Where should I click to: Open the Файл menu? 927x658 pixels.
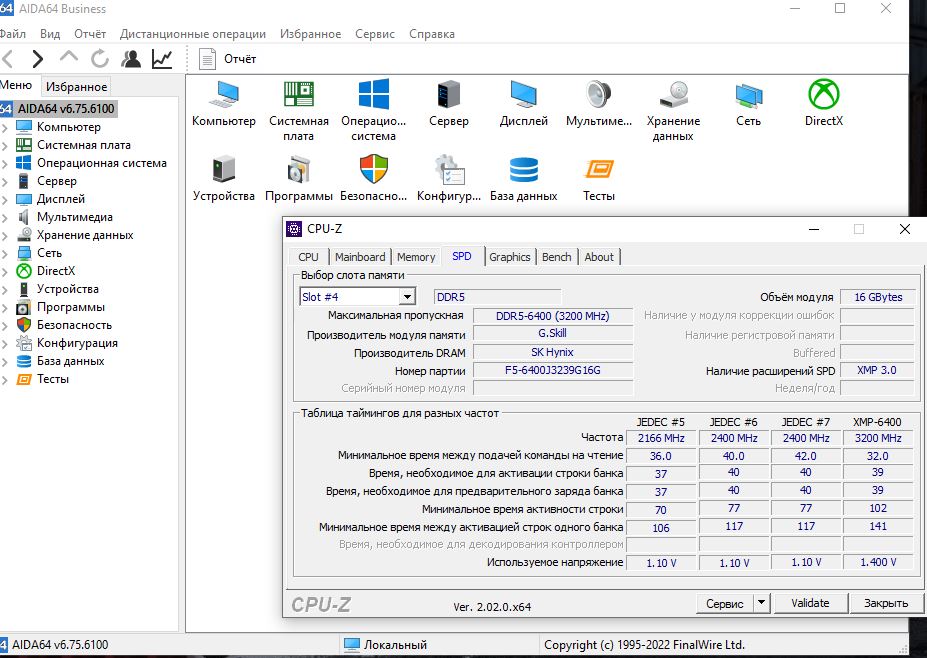pyautogui.click(x=12, y=34)
